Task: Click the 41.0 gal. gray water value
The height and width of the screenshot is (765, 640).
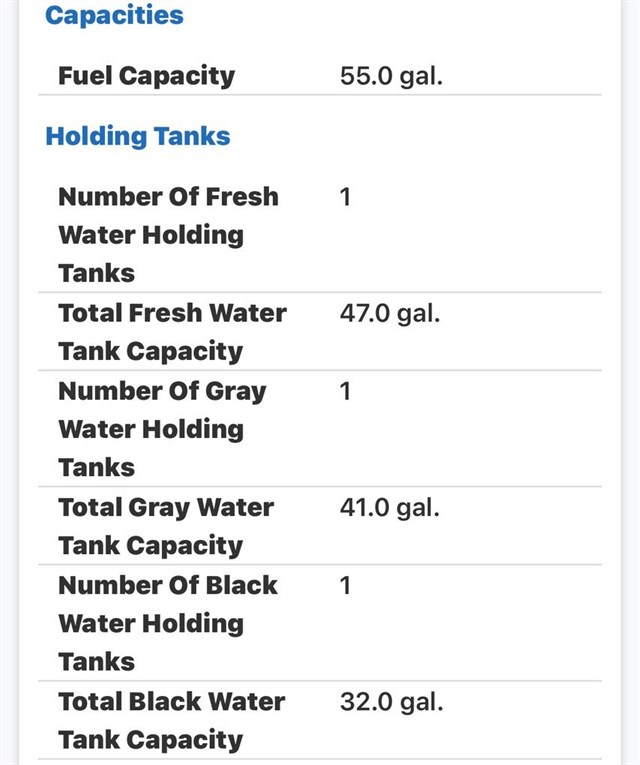Action: 390,507
